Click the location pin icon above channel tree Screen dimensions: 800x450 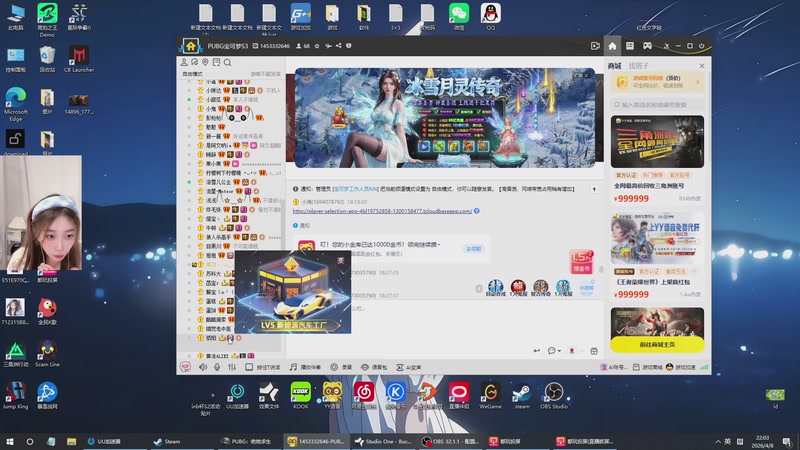(x=205, y=62)
